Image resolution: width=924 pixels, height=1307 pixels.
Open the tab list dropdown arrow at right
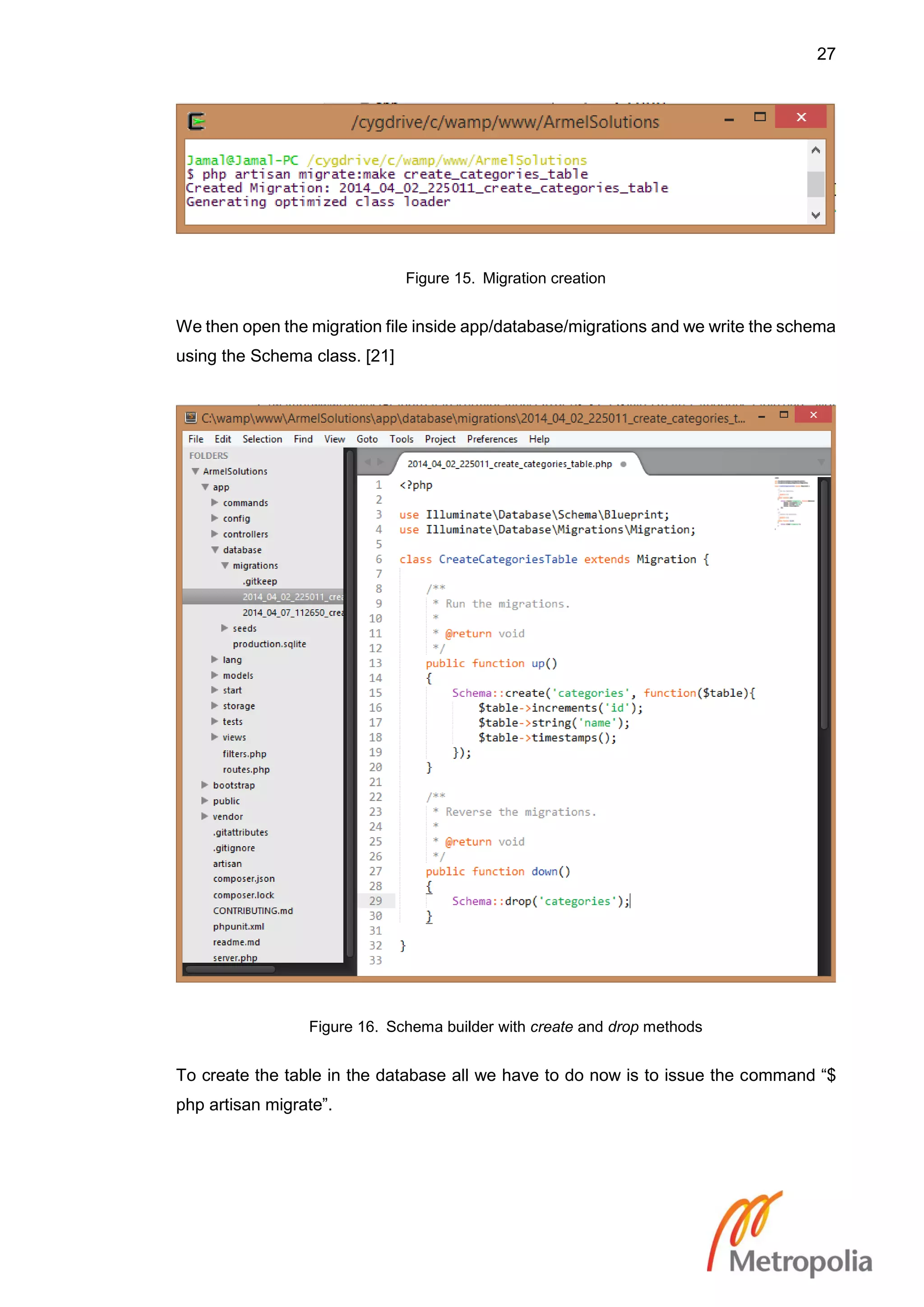821,462
